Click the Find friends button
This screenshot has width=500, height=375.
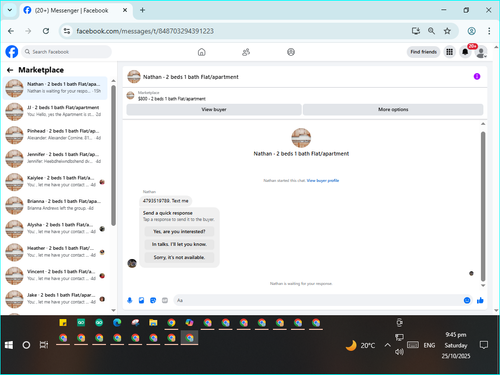(423, 52)
